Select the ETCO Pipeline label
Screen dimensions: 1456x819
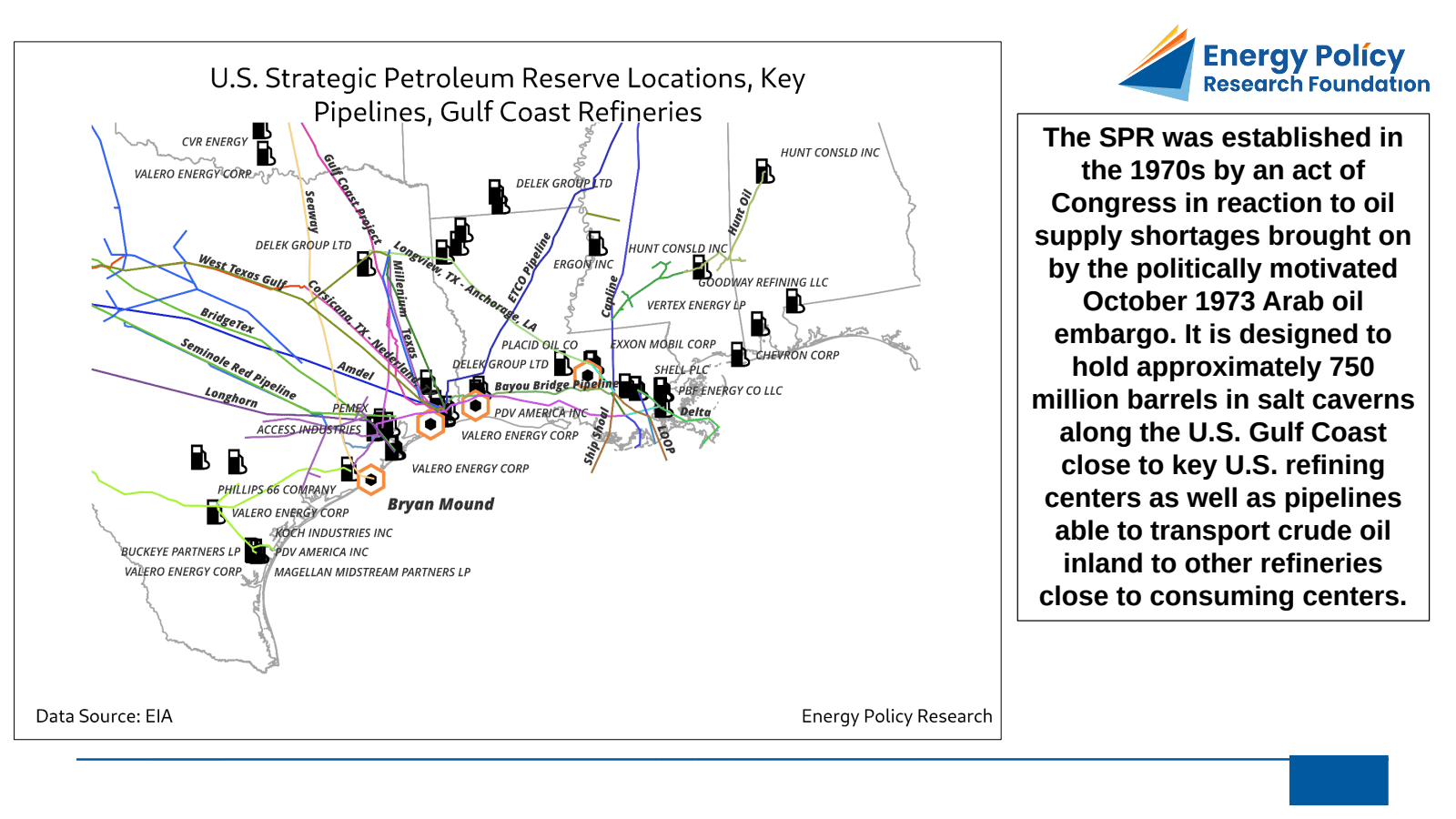(x=530, y=268)
